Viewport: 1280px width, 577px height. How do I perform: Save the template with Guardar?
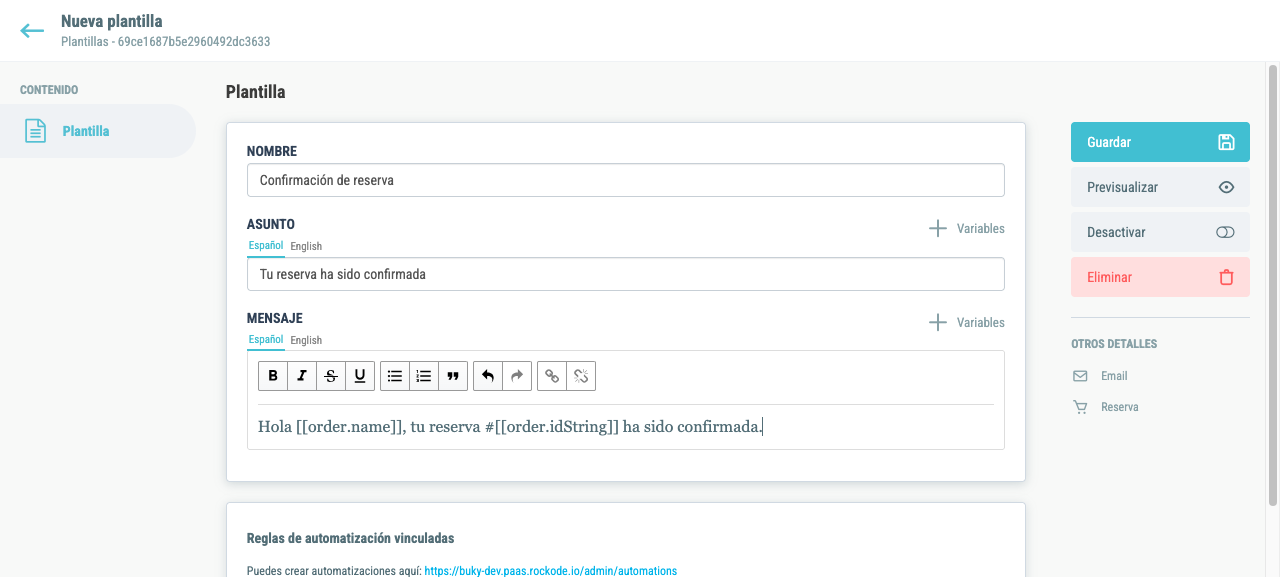[1160, 142]
